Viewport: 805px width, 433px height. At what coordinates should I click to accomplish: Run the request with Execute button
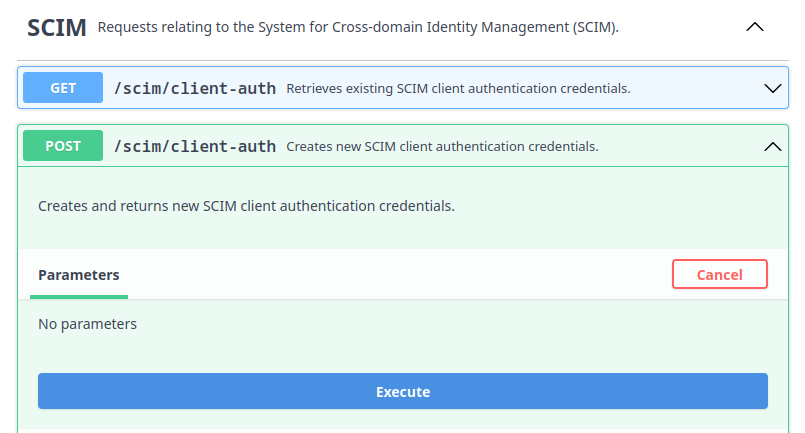click(402, 391)
